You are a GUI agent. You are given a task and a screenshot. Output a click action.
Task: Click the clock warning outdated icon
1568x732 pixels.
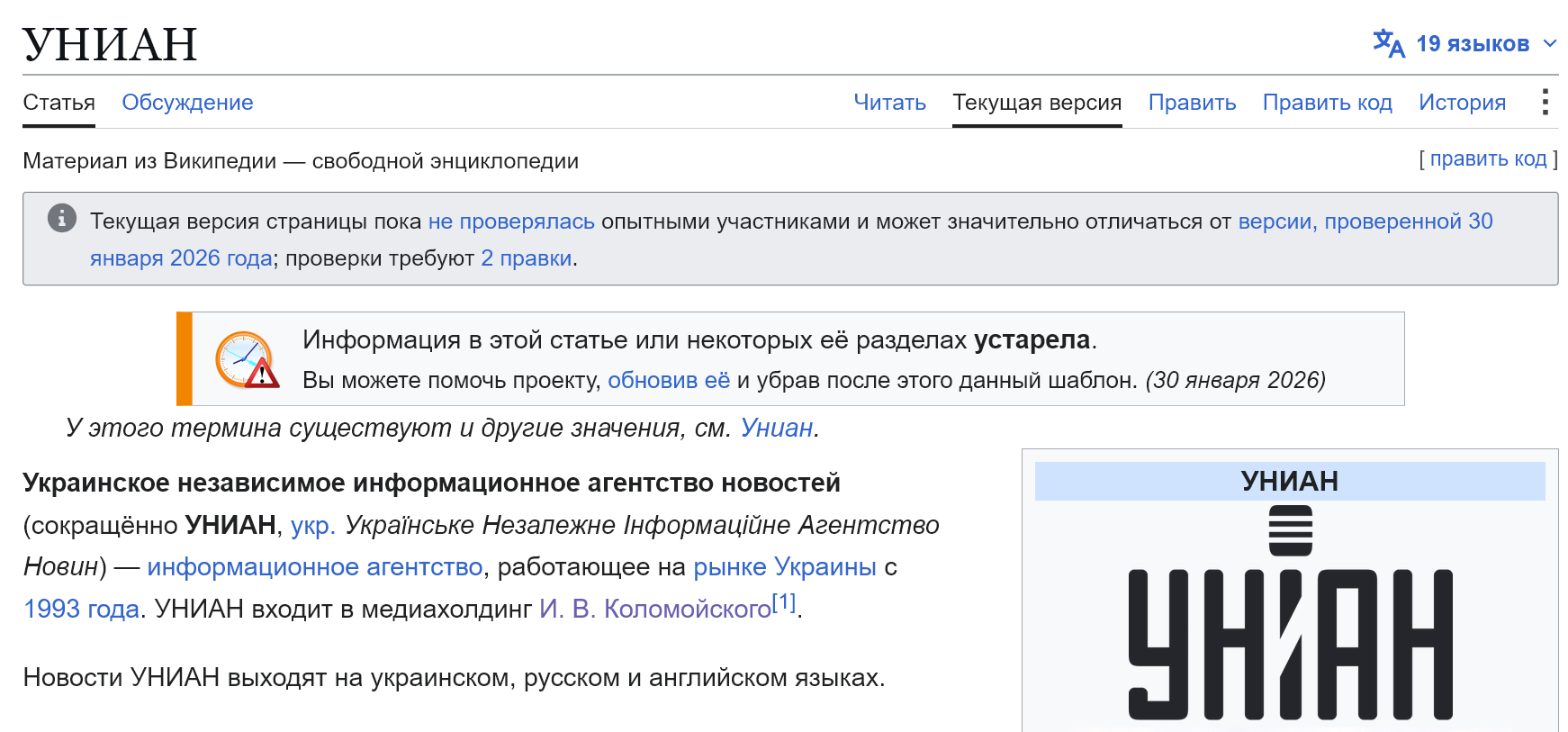tap(248, 359)
